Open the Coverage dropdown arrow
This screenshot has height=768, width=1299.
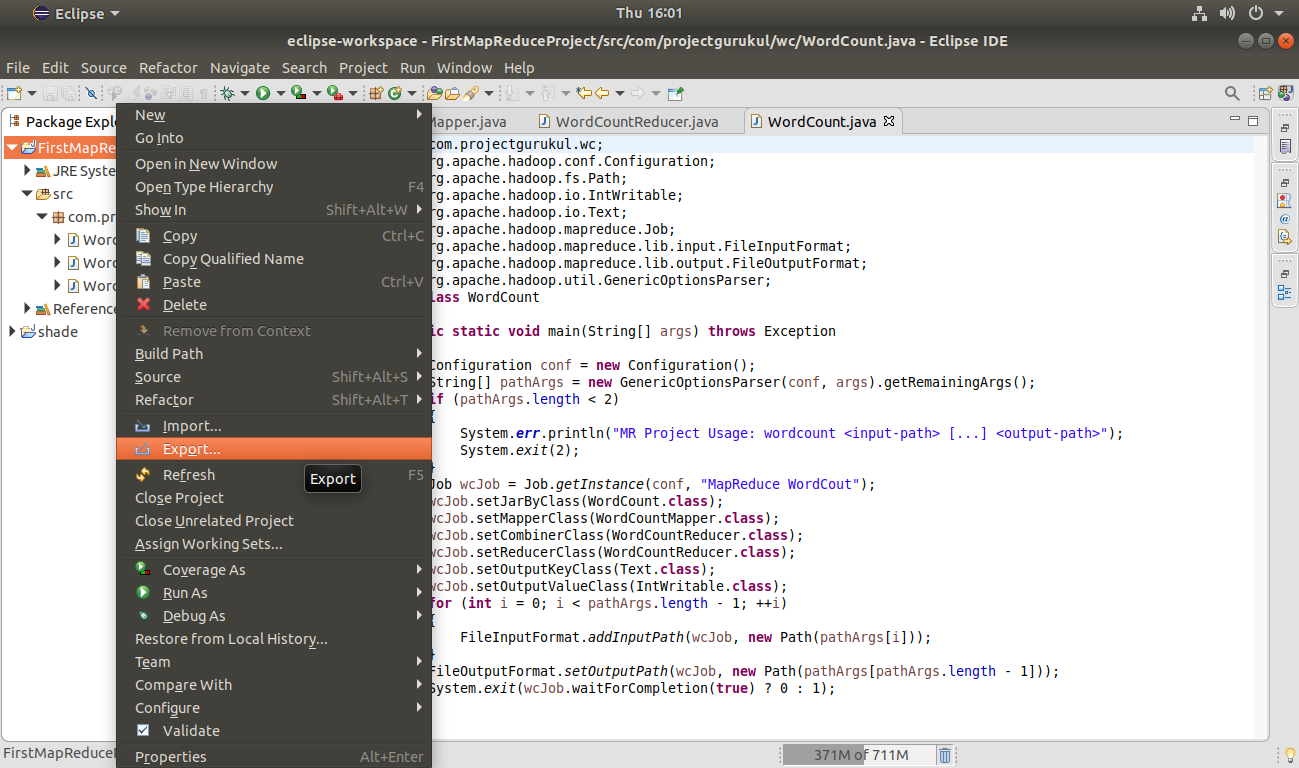[x=316, y=93]
